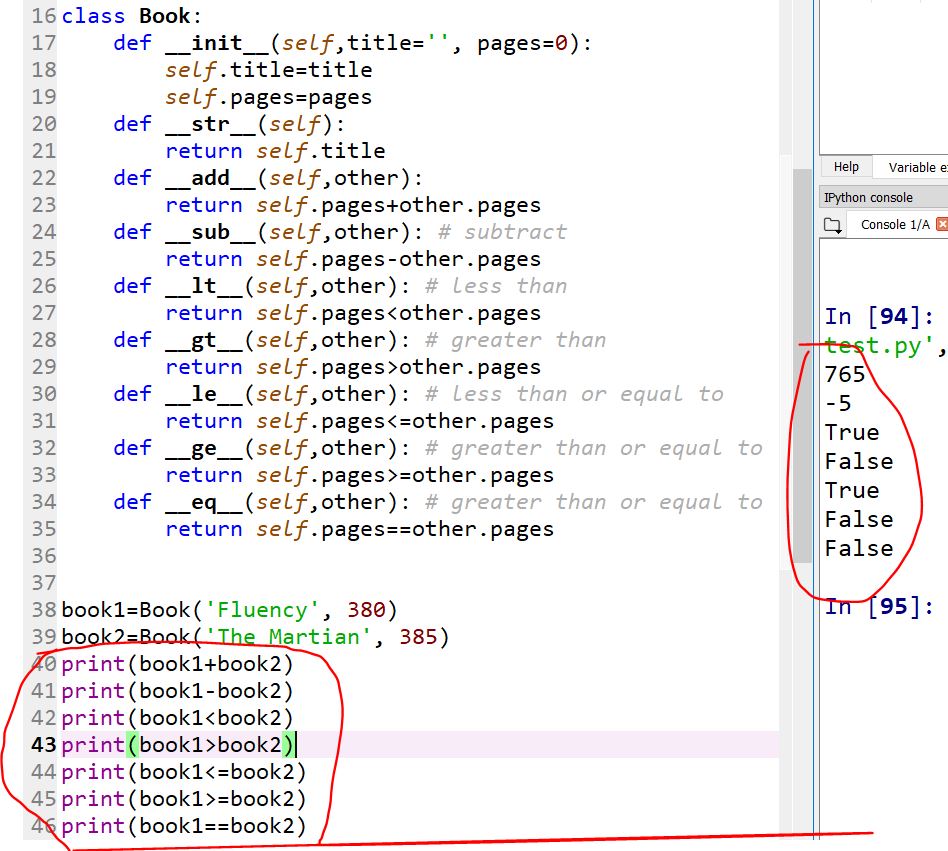Select the Console 1/A tab
The image size is (948, 851).
894,225
